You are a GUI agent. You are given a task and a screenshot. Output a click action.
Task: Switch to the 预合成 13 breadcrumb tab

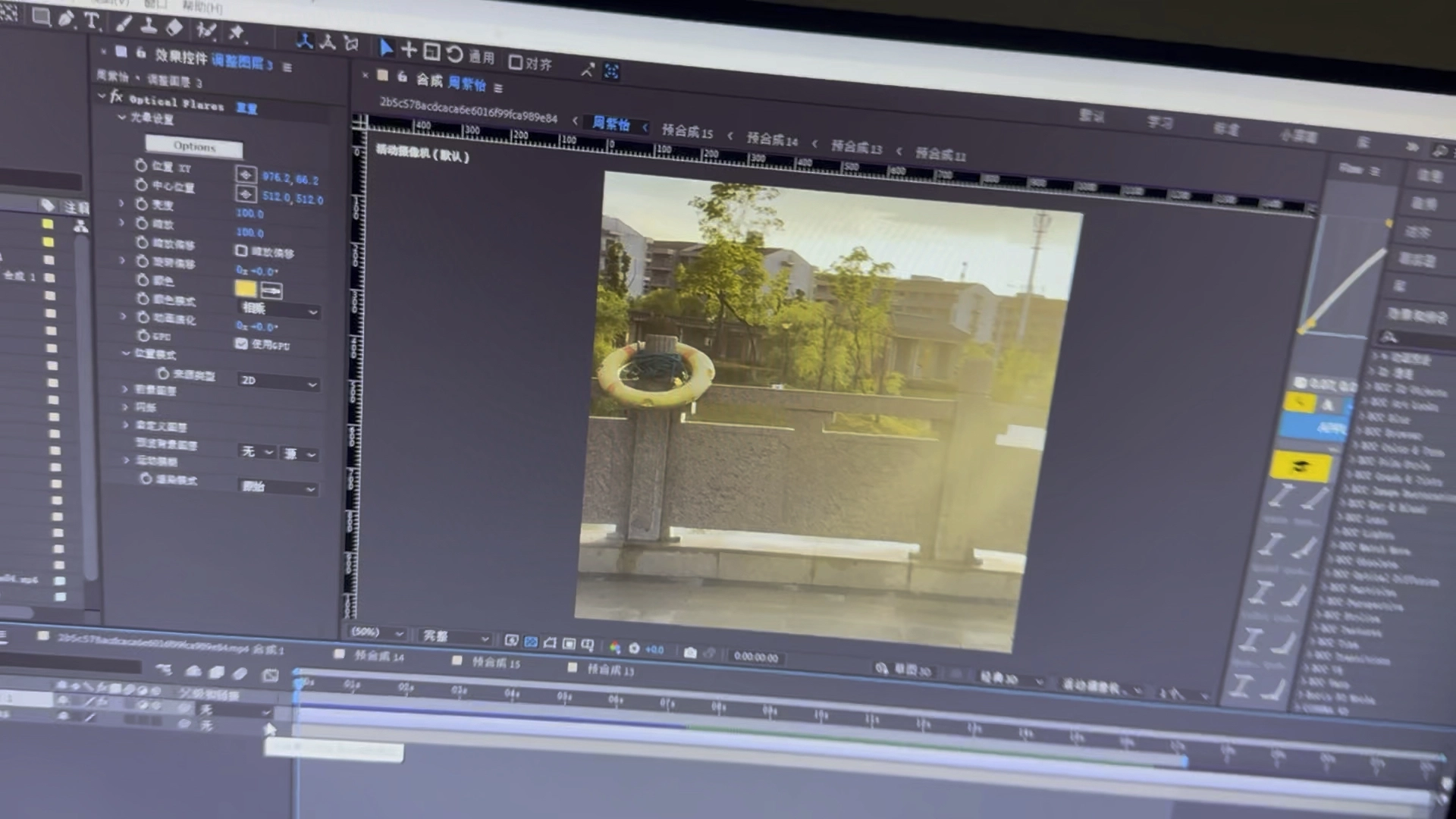tap(856, 147)
